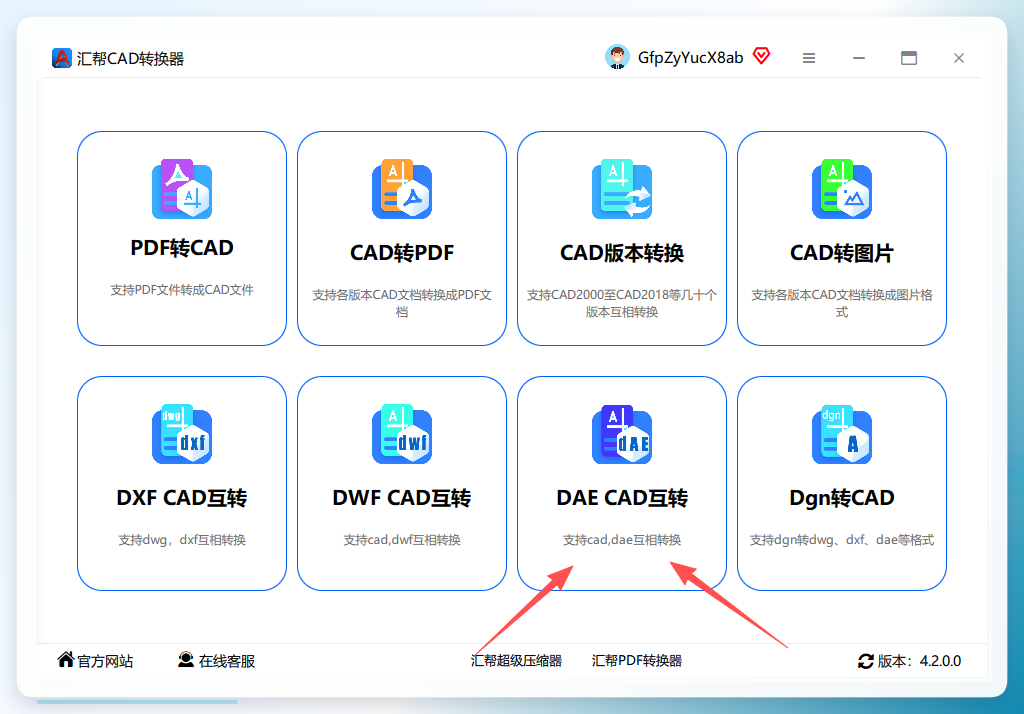This screenshot has width=1024, height=714.
Task: Minimize the converter window
Action: (x=859, y=58)
